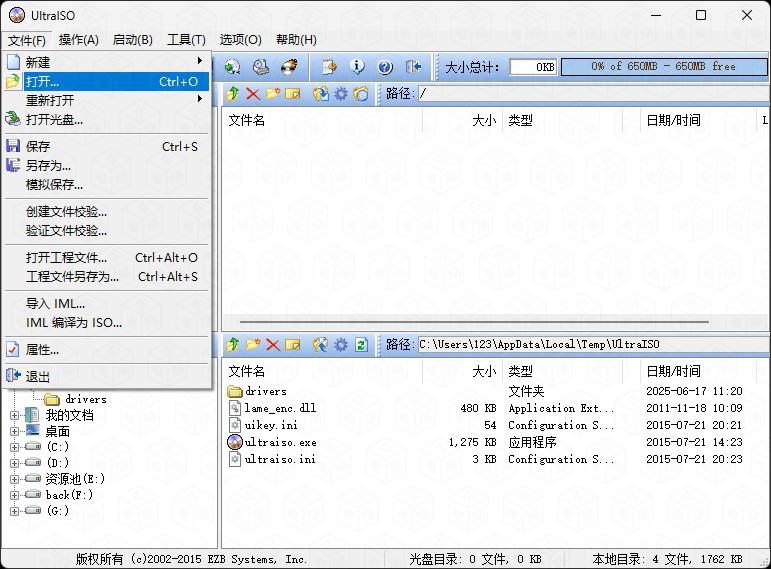Click the info icon in top toolbar
Viewport: 771px width, 569px height.
pyautogui.click(x=358, y=67)
